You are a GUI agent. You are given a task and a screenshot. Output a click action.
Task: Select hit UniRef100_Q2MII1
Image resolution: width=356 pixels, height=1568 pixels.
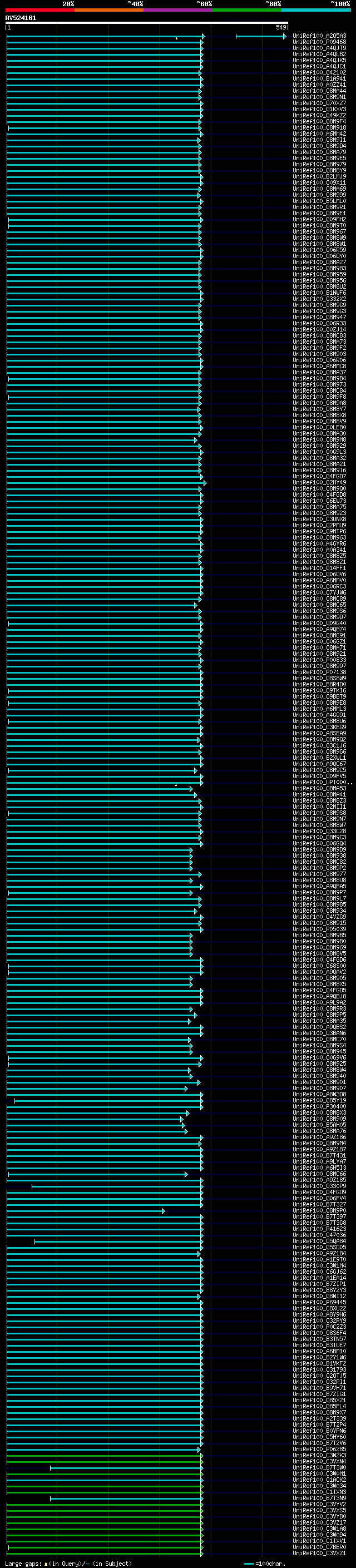click(319, 807)
